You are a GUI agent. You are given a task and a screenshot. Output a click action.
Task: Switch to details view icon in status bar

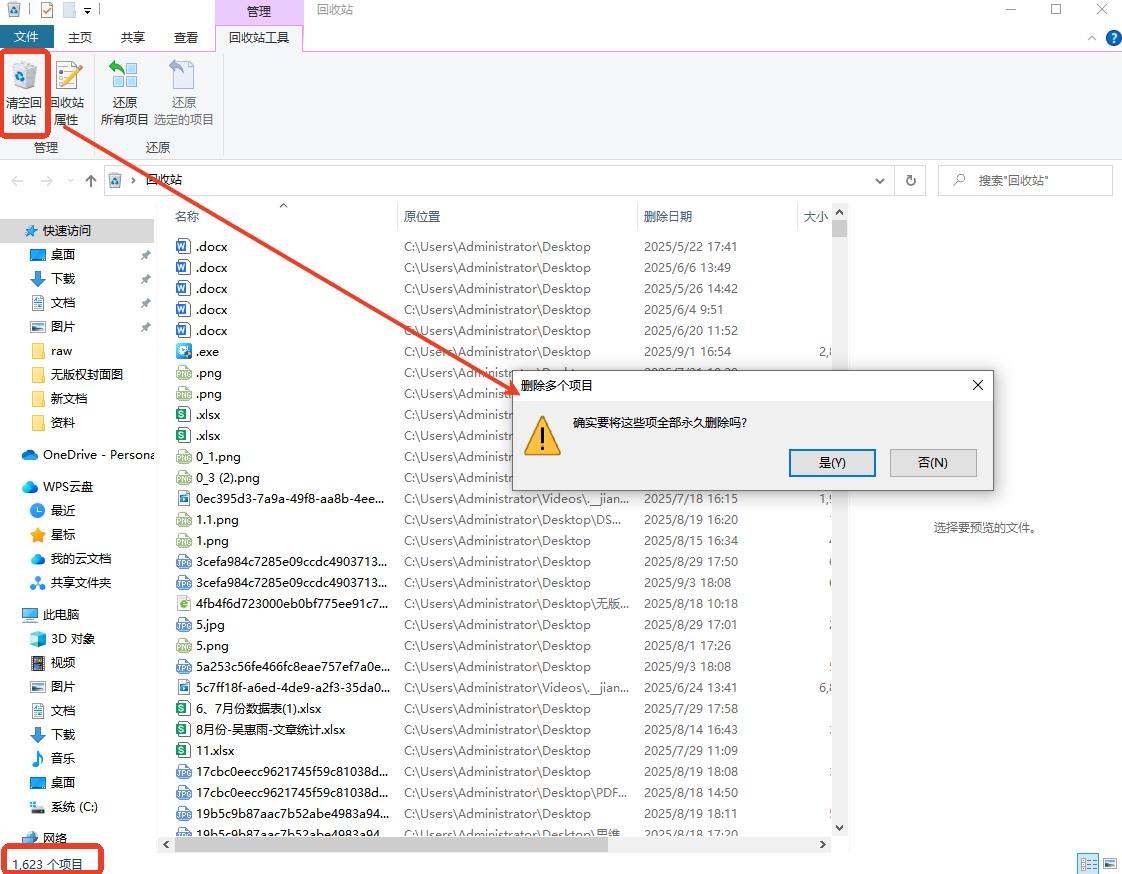[1088, 864]
